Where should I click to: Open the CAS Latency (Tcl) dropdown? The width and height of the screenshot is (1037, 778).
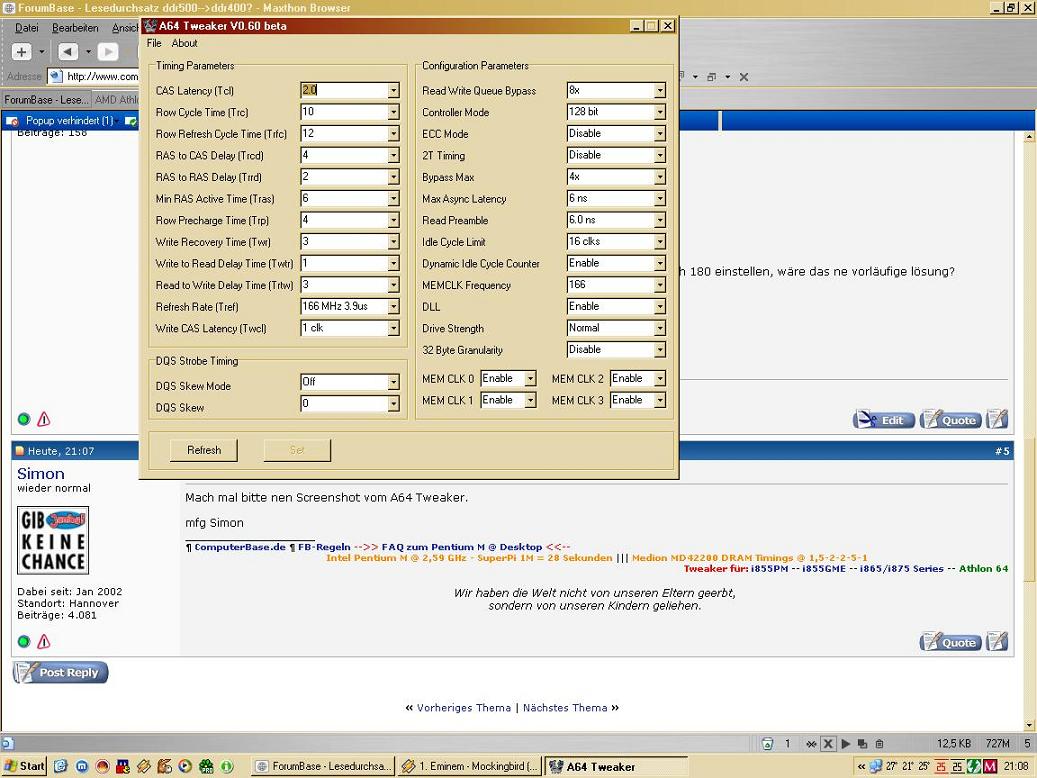[394, 91]
